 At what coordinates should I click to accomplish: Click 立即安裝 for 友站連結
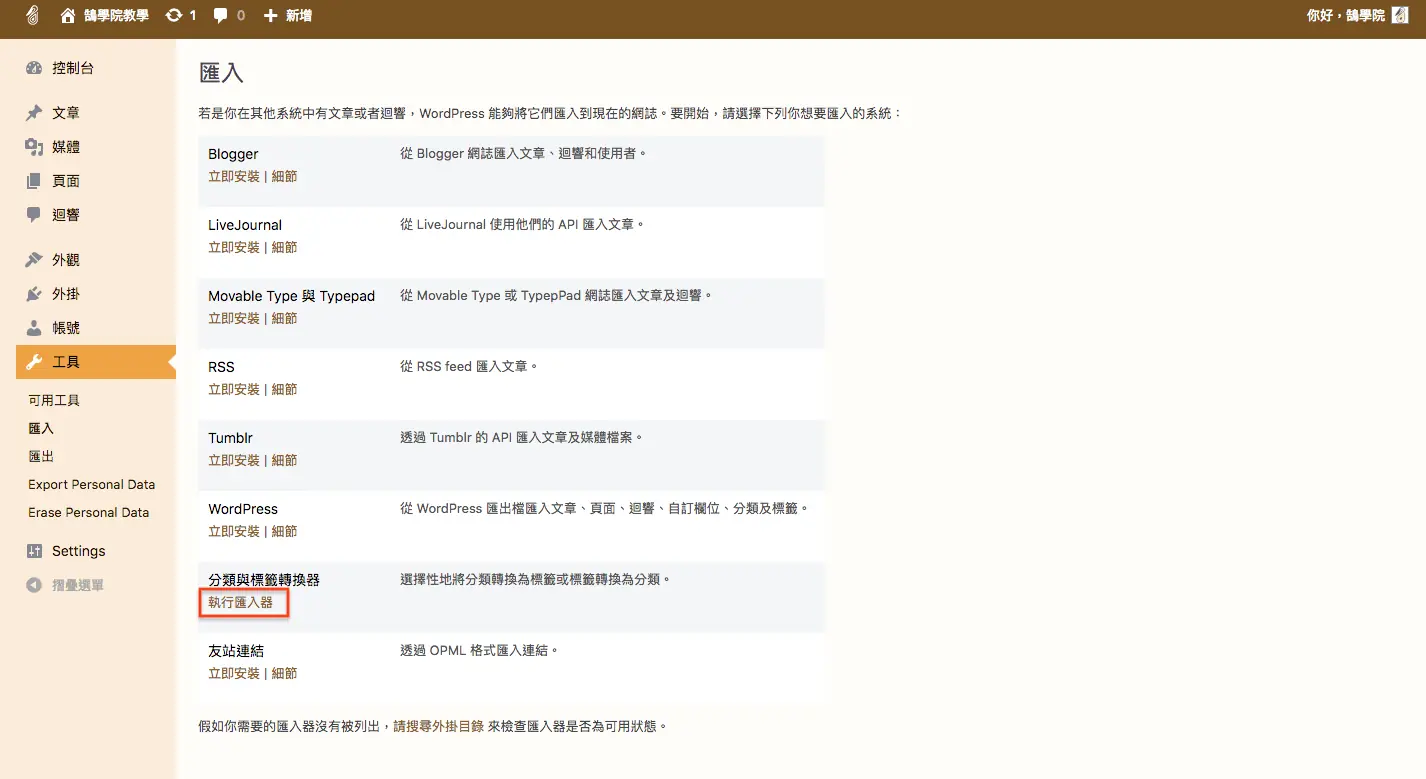(x=234, y=673)
